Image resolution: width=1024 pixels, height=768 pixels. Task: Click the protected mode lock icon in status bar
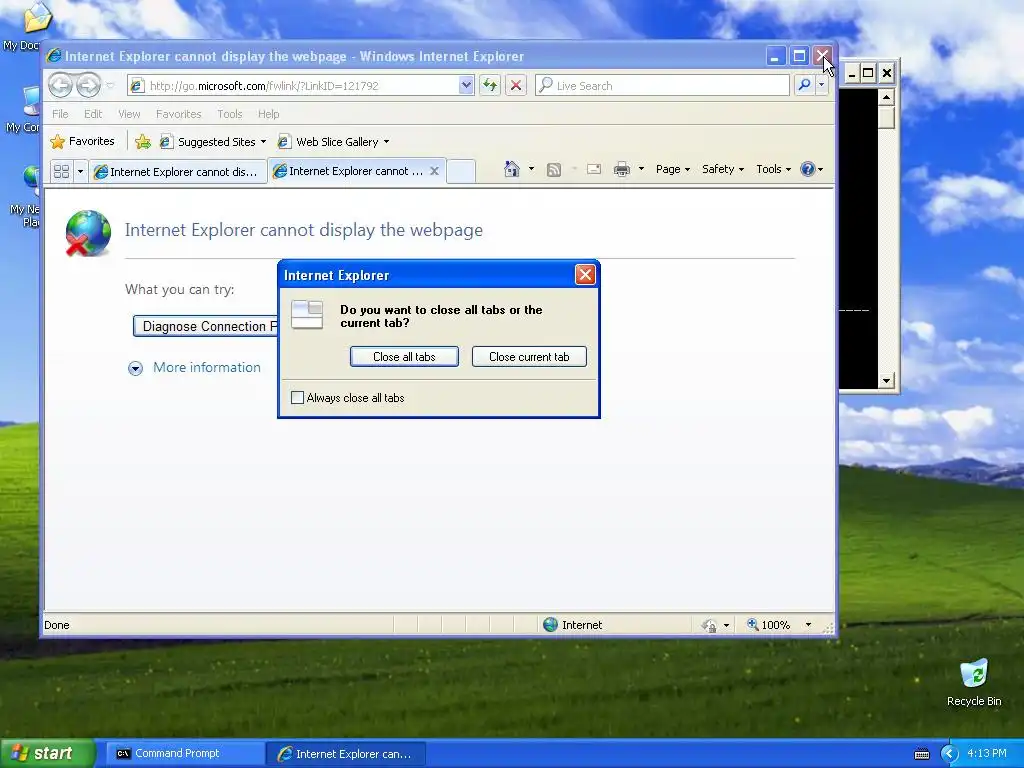709,626
